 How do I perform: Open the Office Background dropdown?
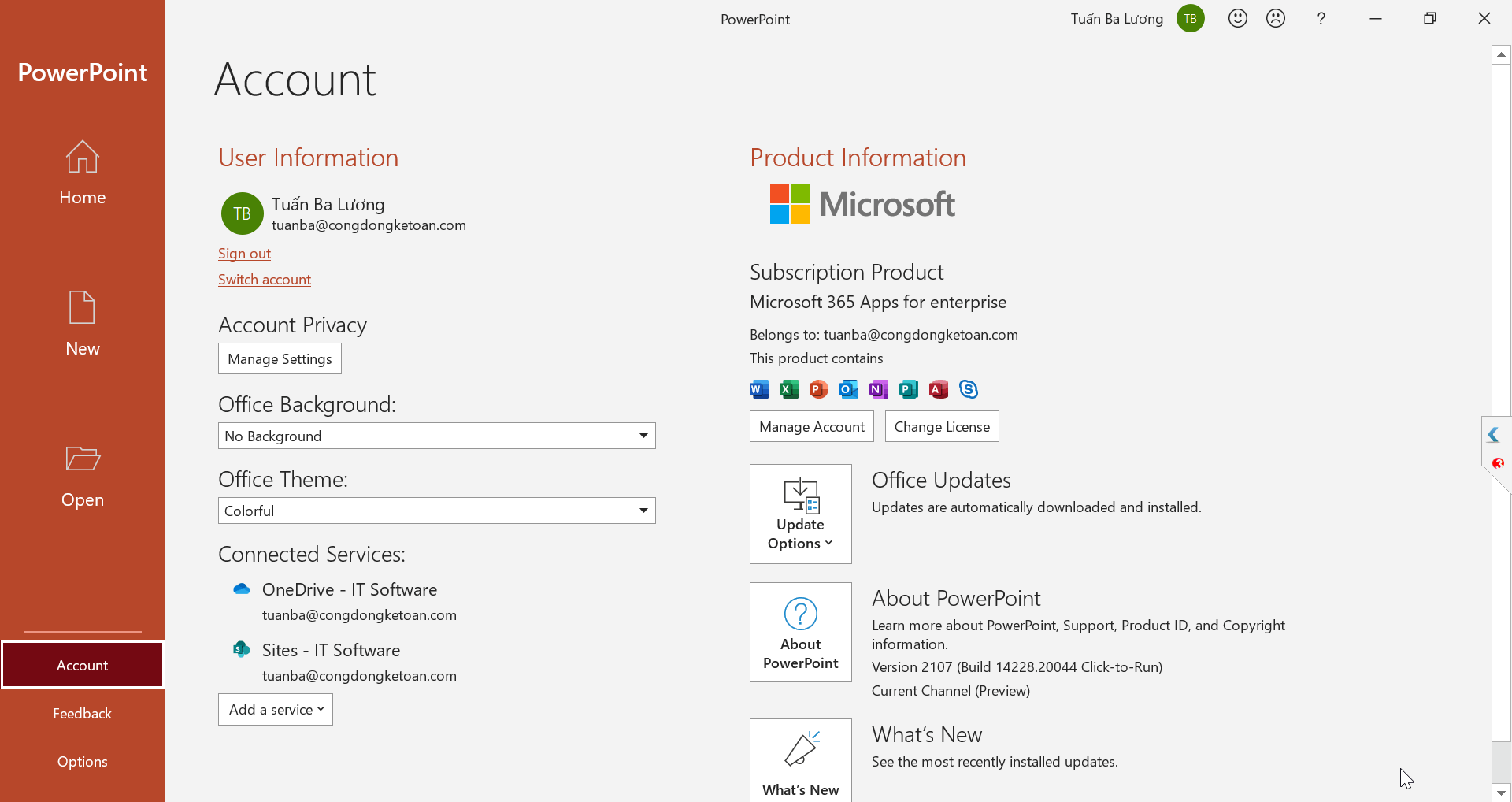(x=437, y=436)
